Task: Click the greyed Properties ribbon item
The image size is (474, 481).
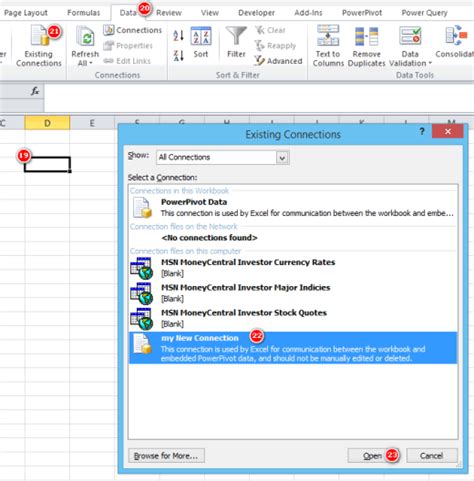Action: click(128, 46)
